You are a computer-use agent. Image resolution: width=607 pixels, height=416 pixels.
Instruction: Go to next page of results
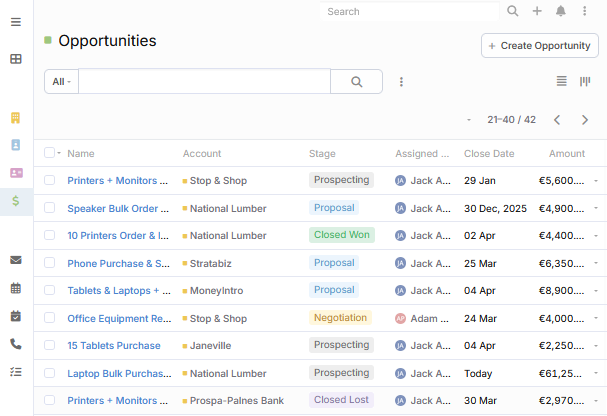[585, 120]
